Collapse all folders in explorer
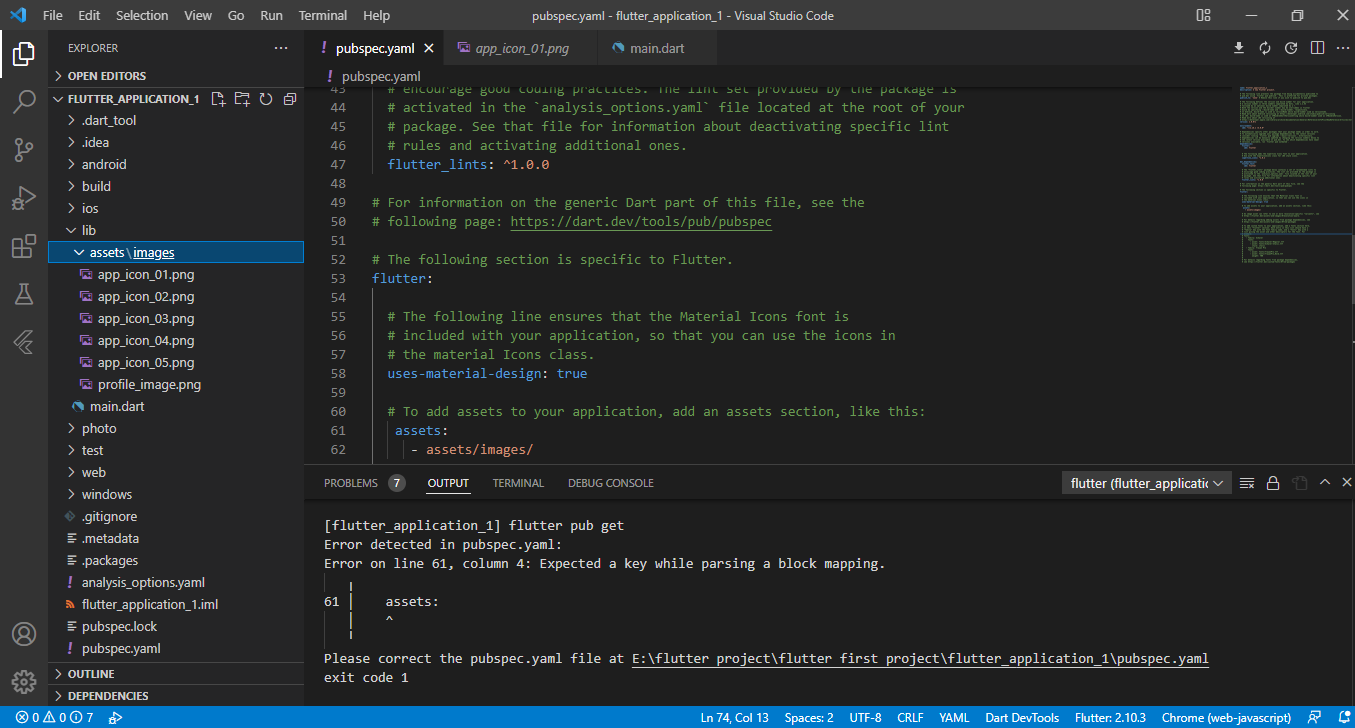 click(290, 99)
